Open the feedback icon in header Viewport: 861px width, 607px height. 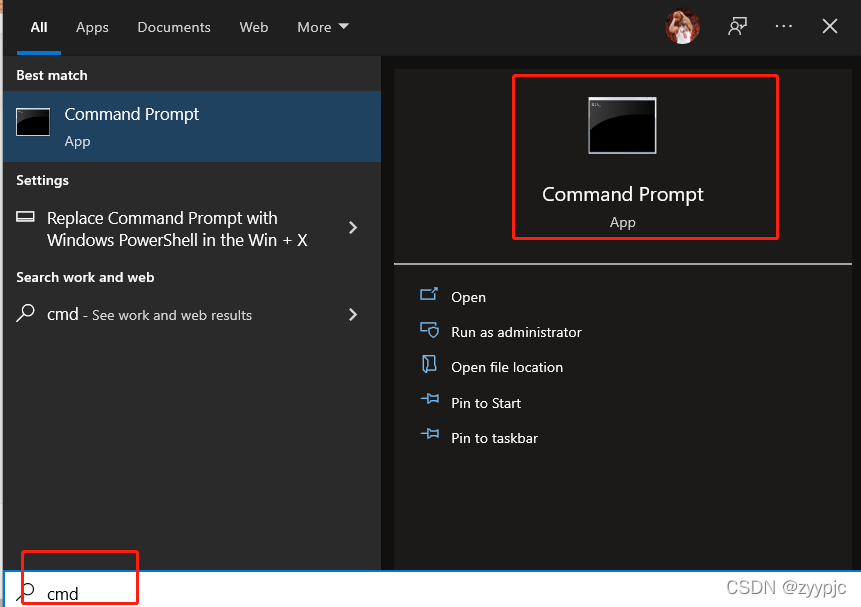pos(737,26)
